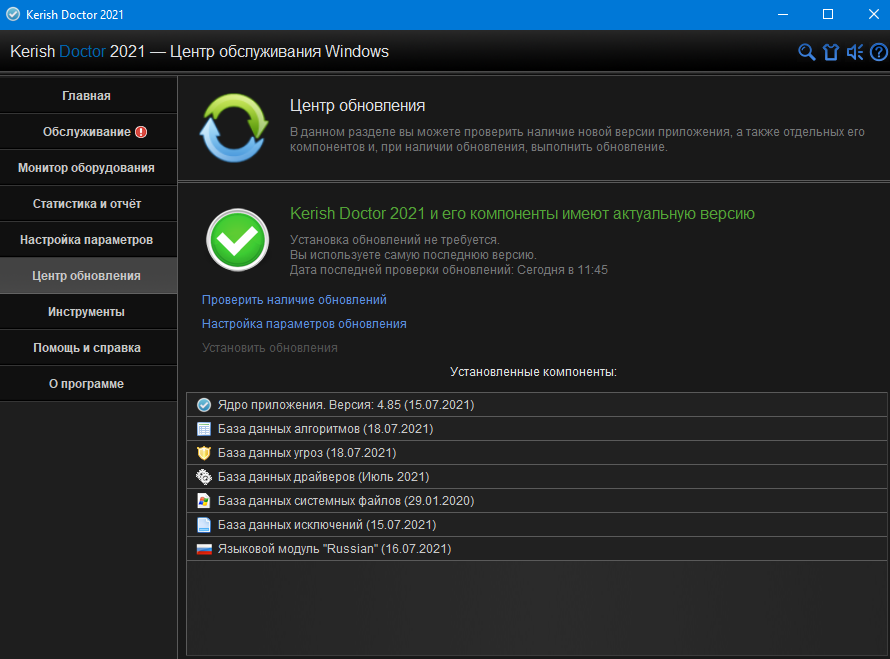The width and height of the screenshot is (890, 659).
Task: Click the База данных угроз shield icon
Action: coord(204,453)
